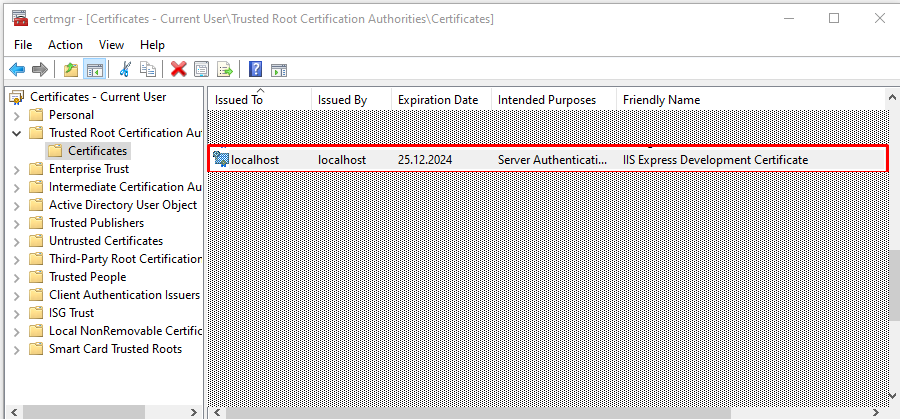Click the certificate icon beside localhost
The height and width of the screenshot is (419, 900).
pos(221,160)
